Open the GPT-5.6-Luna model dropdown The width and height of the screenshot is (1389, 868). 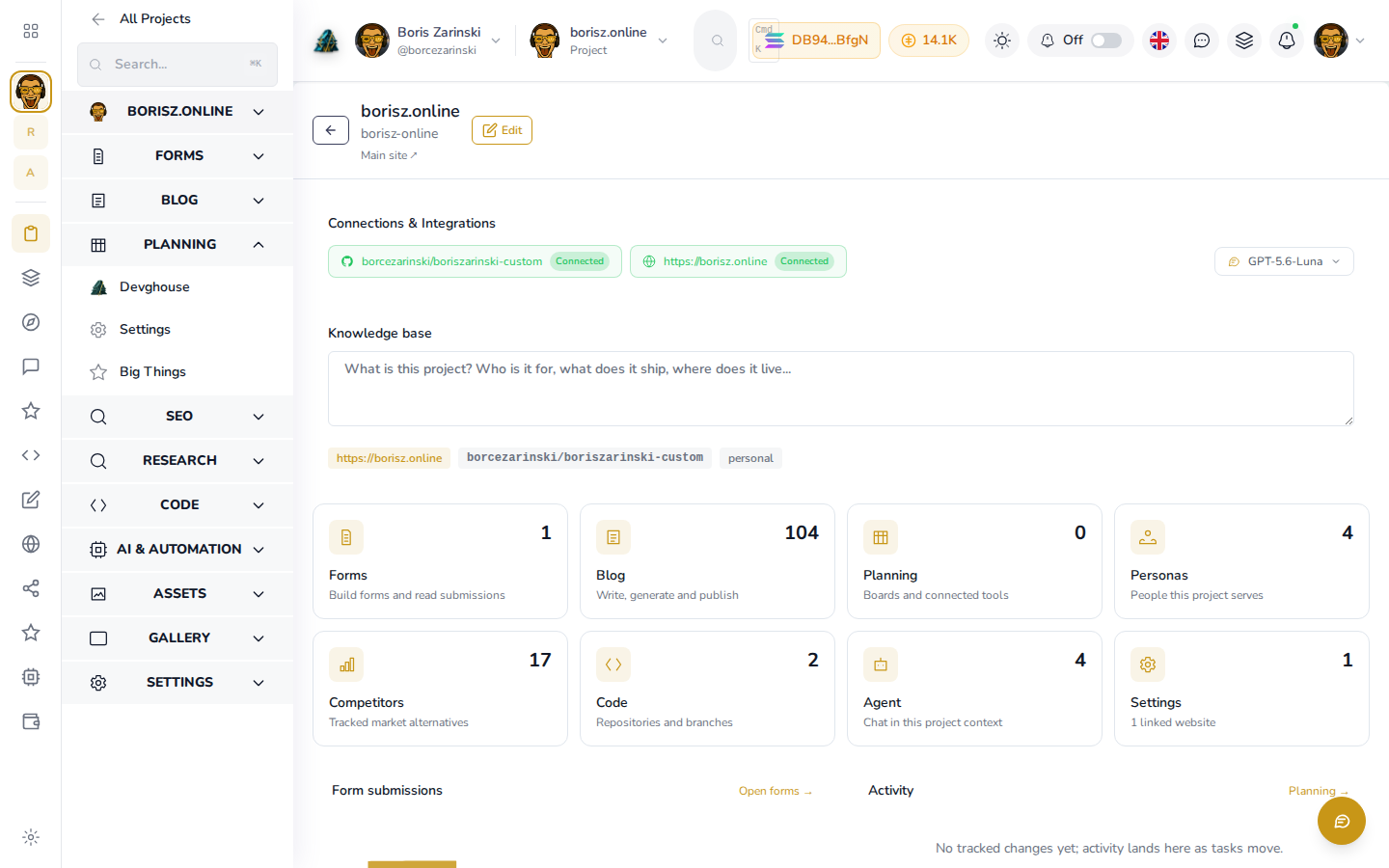1284,261
